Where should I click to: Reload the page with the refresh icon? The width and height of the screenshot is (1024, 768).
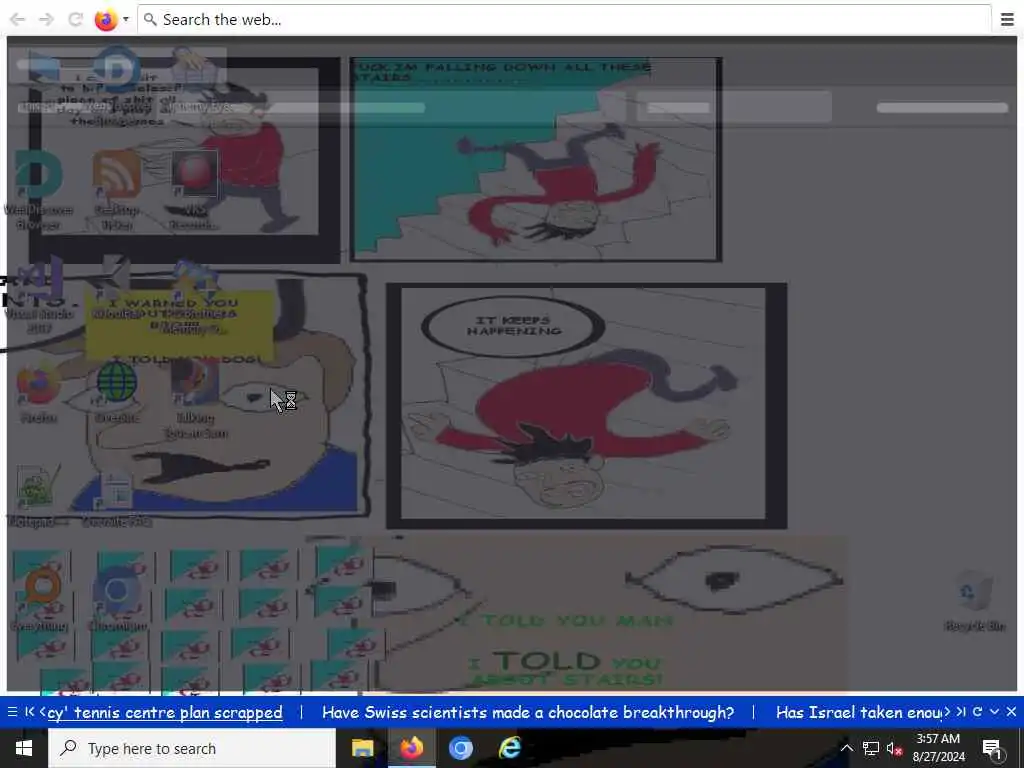point(76,20)
